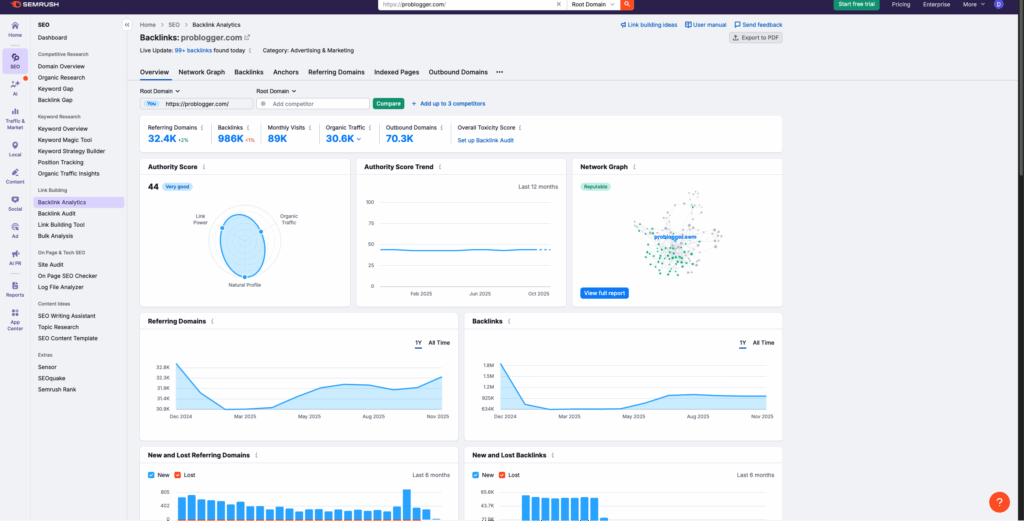The height and width of the screenshot is (521, 1024).
Task: Open the Reports section icon
Action: pyautogui.click(x=15, y=289)
